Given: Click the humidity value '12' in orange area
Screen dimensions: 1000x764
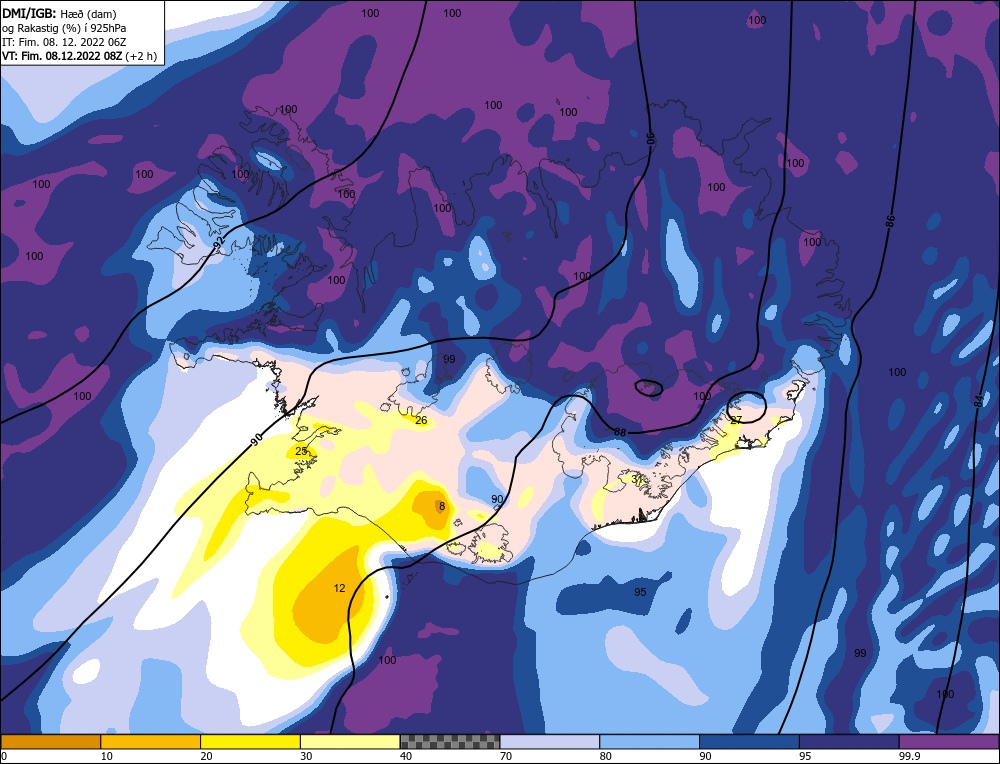Looking at the screenshot, I should [x=339, y=588].
